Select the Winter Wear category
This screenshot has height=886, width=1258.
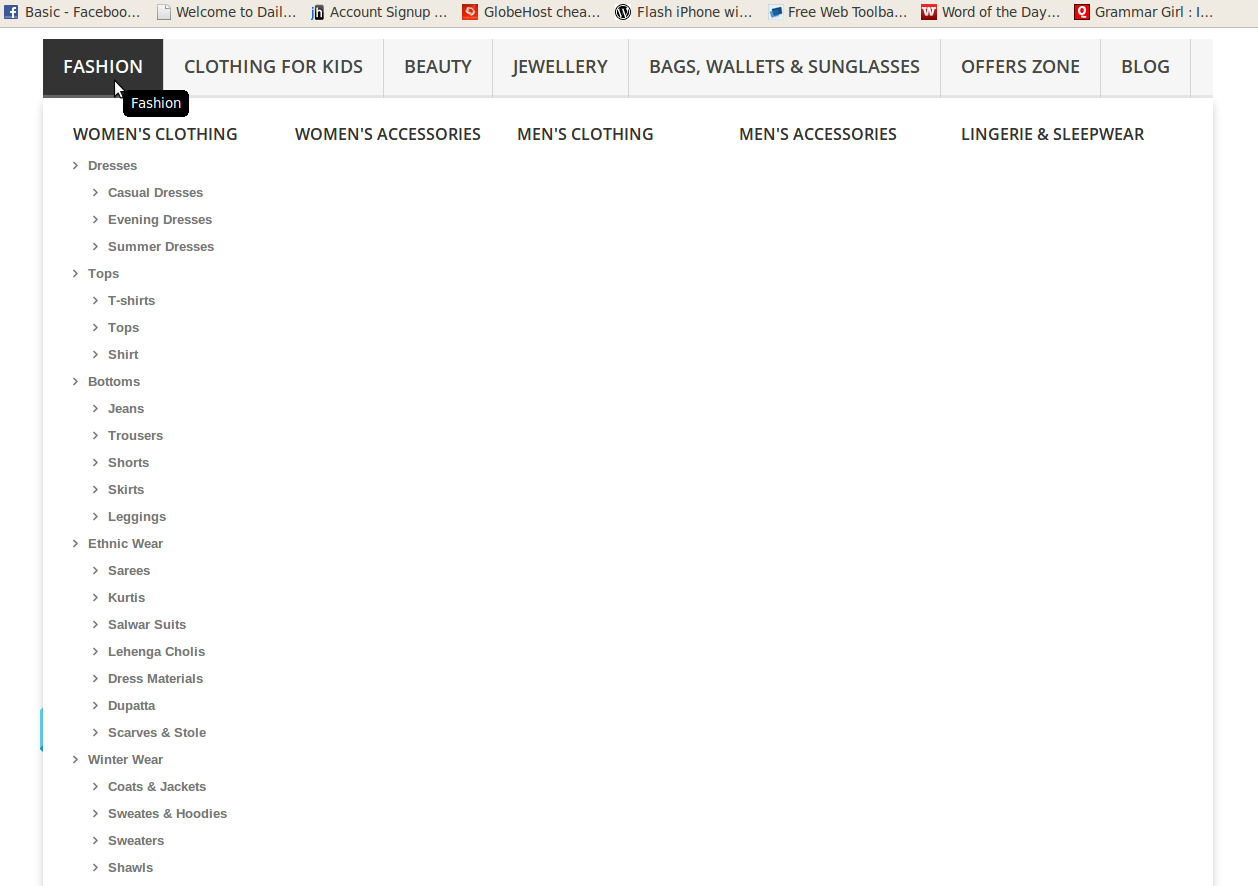[125, 760]
